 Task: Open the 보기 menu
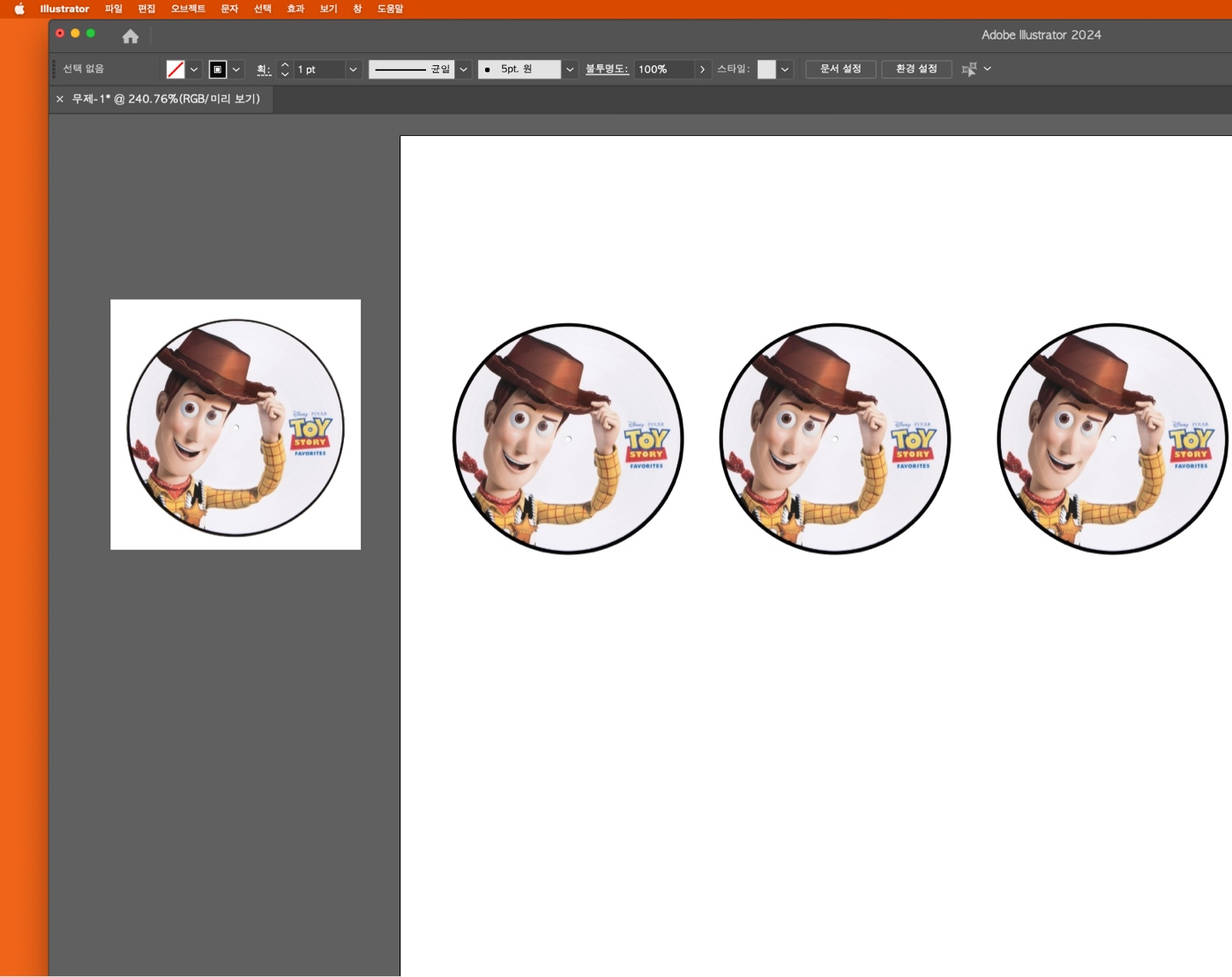point(329,9)
